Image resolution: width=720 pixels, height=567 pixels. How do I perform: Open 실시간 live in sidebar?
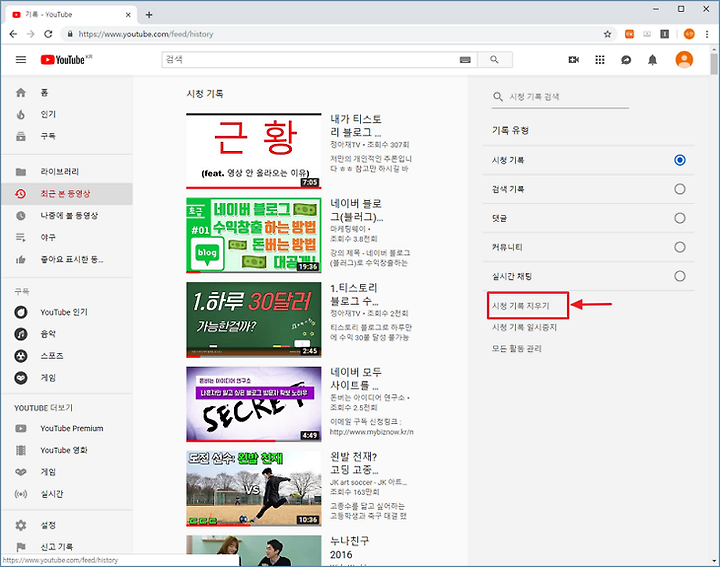coord(67,494)
